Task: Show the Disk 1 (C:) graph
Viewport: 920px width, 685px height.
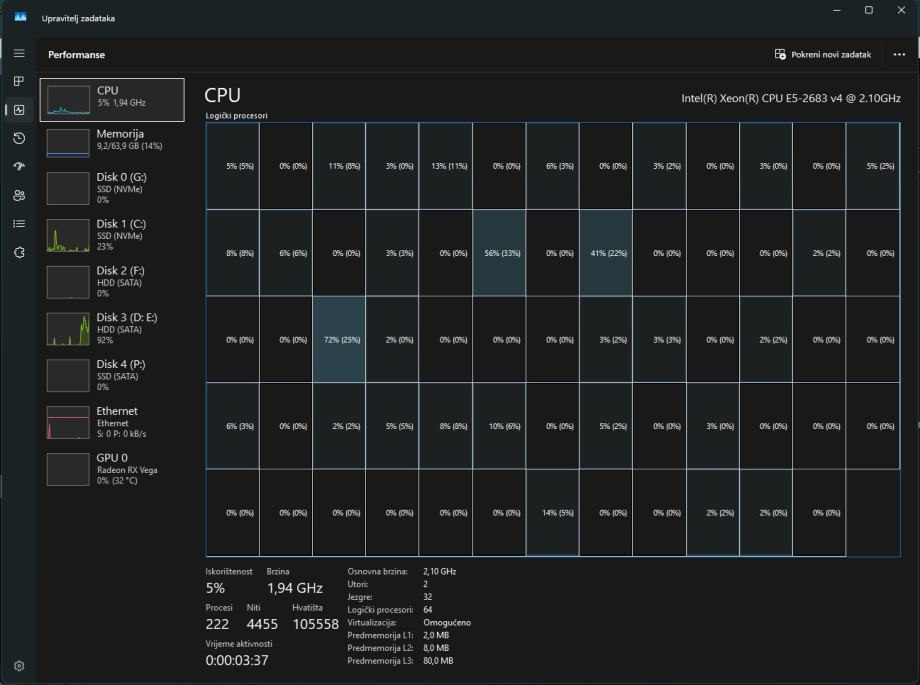Action: (x=112, y=234)
